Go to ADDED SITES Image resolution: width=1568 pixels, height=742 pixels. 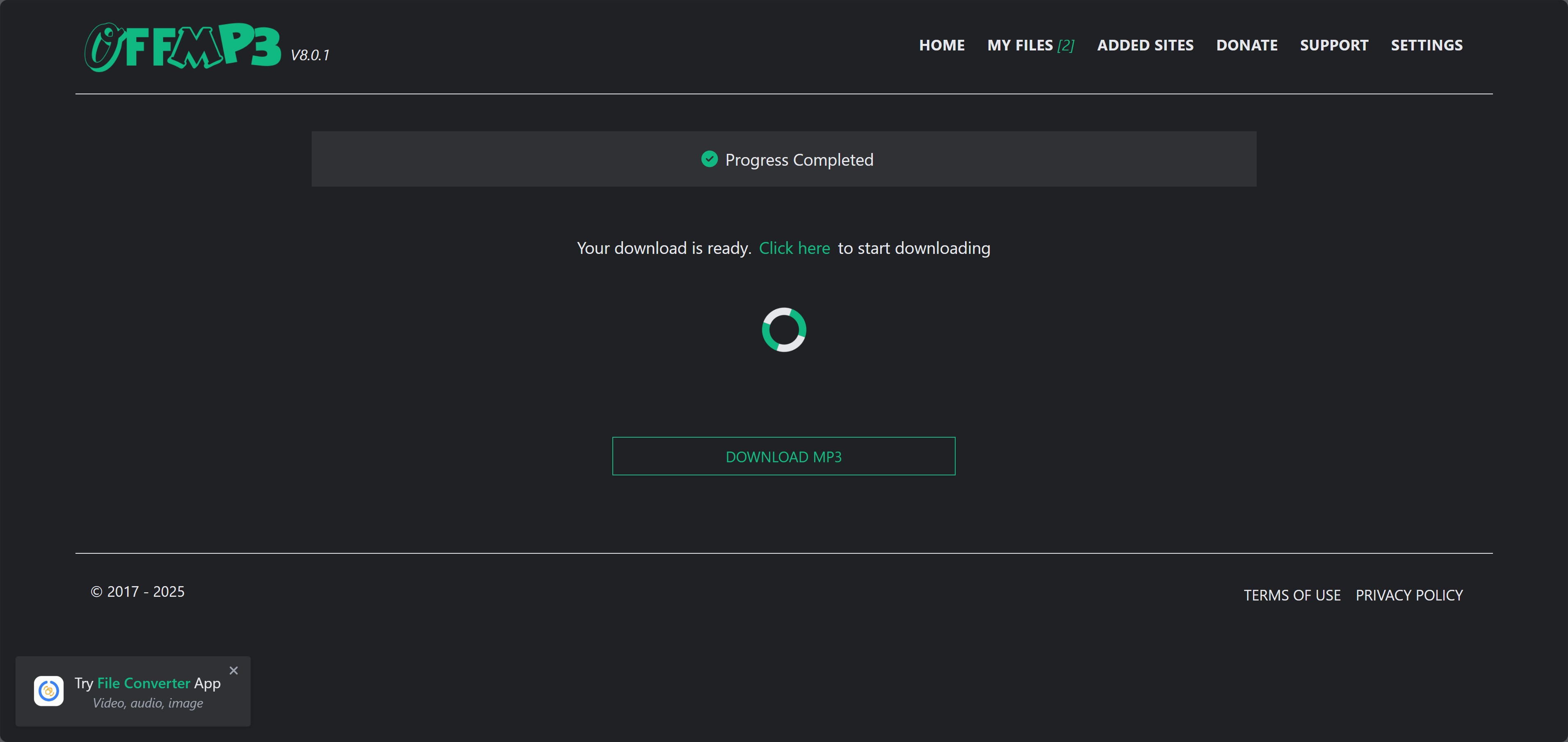tap(1145, 45)
